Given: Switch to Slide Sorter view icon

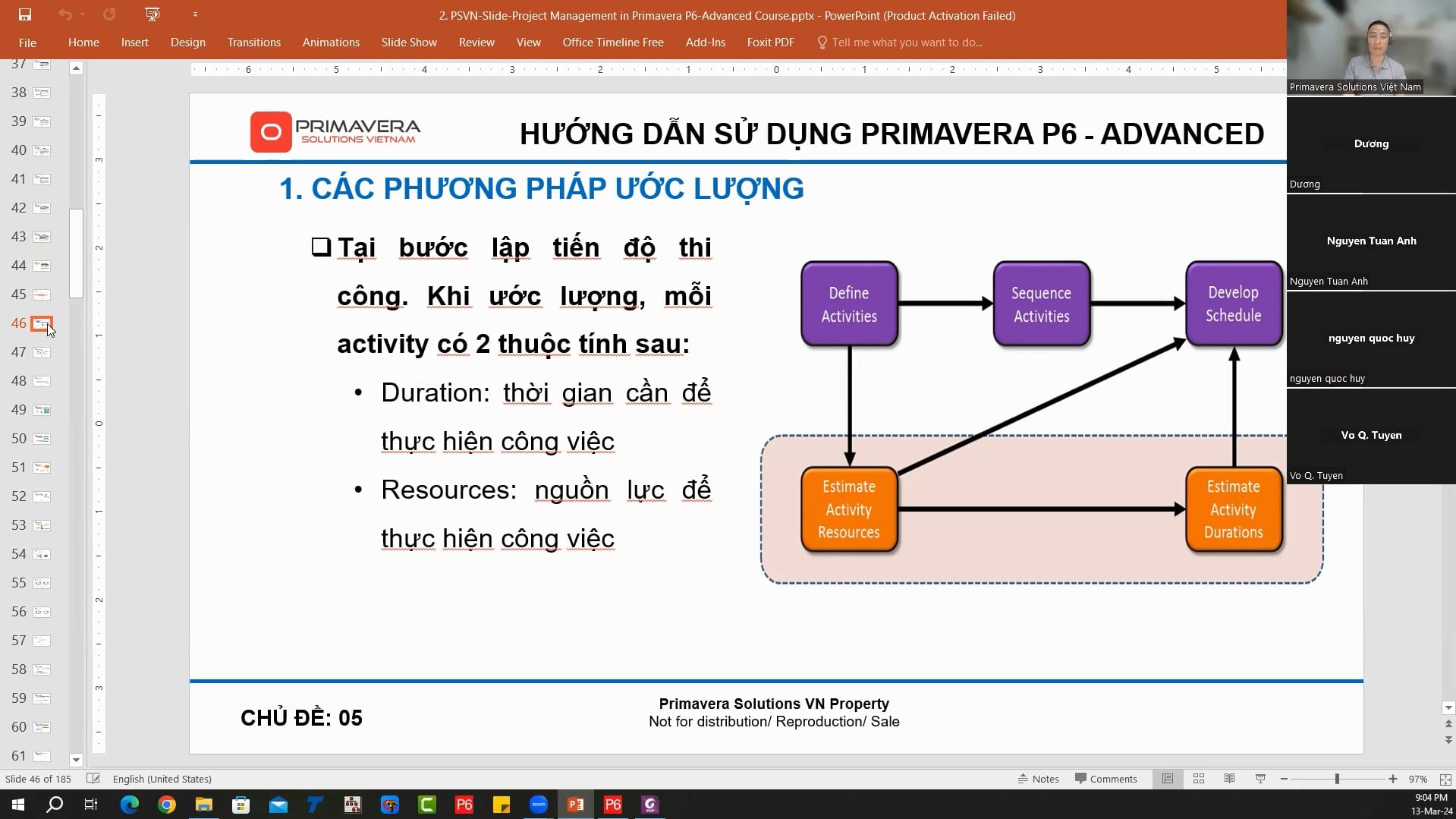Looking at the screenshot, I should [1199, 778].
